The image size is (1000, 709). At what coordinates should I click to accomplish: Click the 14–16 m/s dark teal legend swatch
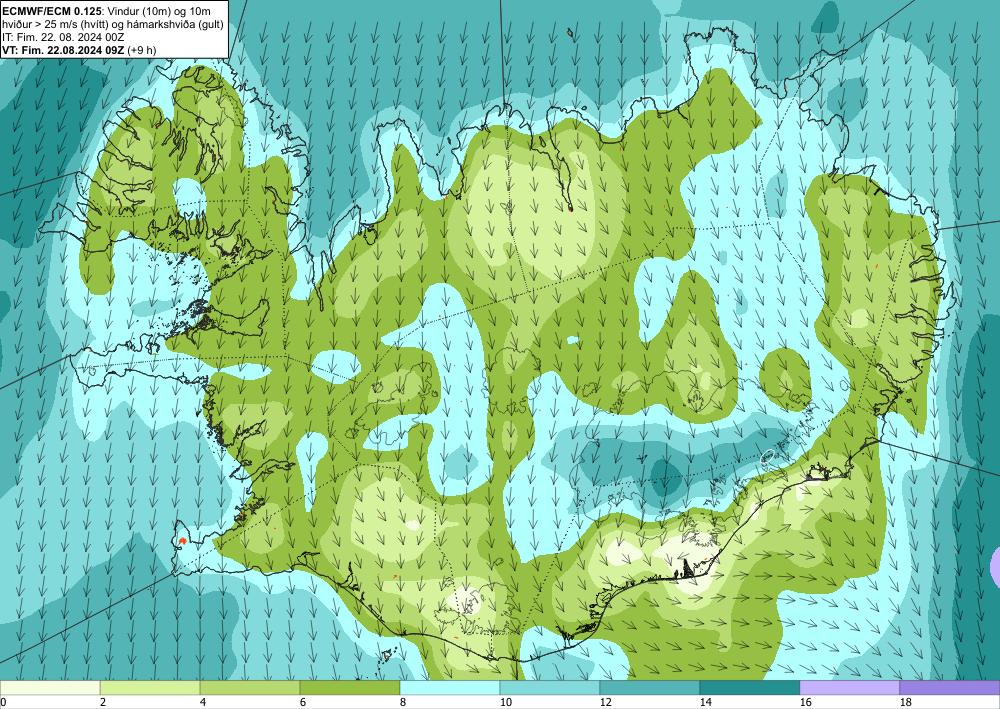tap(749, 688)
